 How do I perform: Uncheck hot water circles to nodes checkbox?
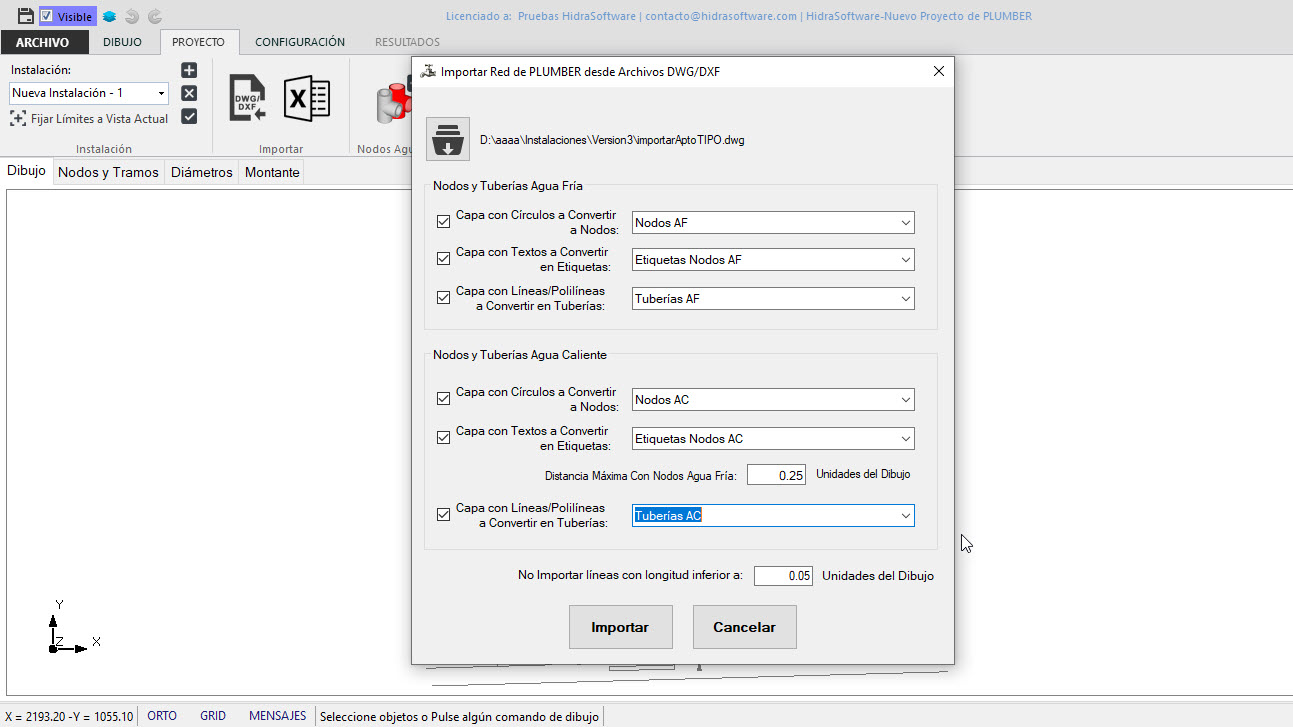443,399
